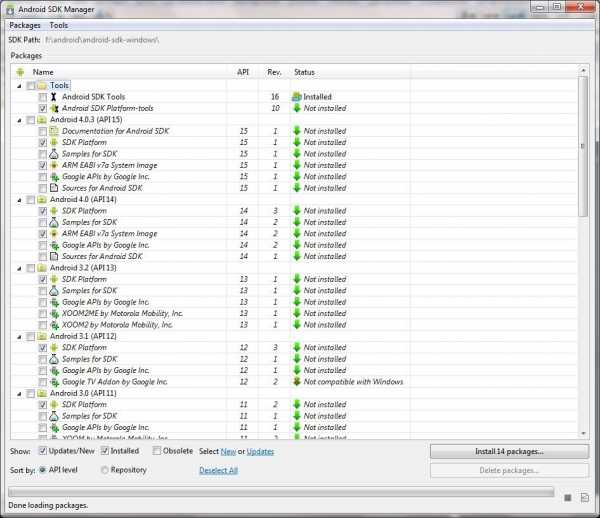The image size is (600, 518).
Task: Toggle the Obsolete checkbox
Action: click(x=158, y=452)
